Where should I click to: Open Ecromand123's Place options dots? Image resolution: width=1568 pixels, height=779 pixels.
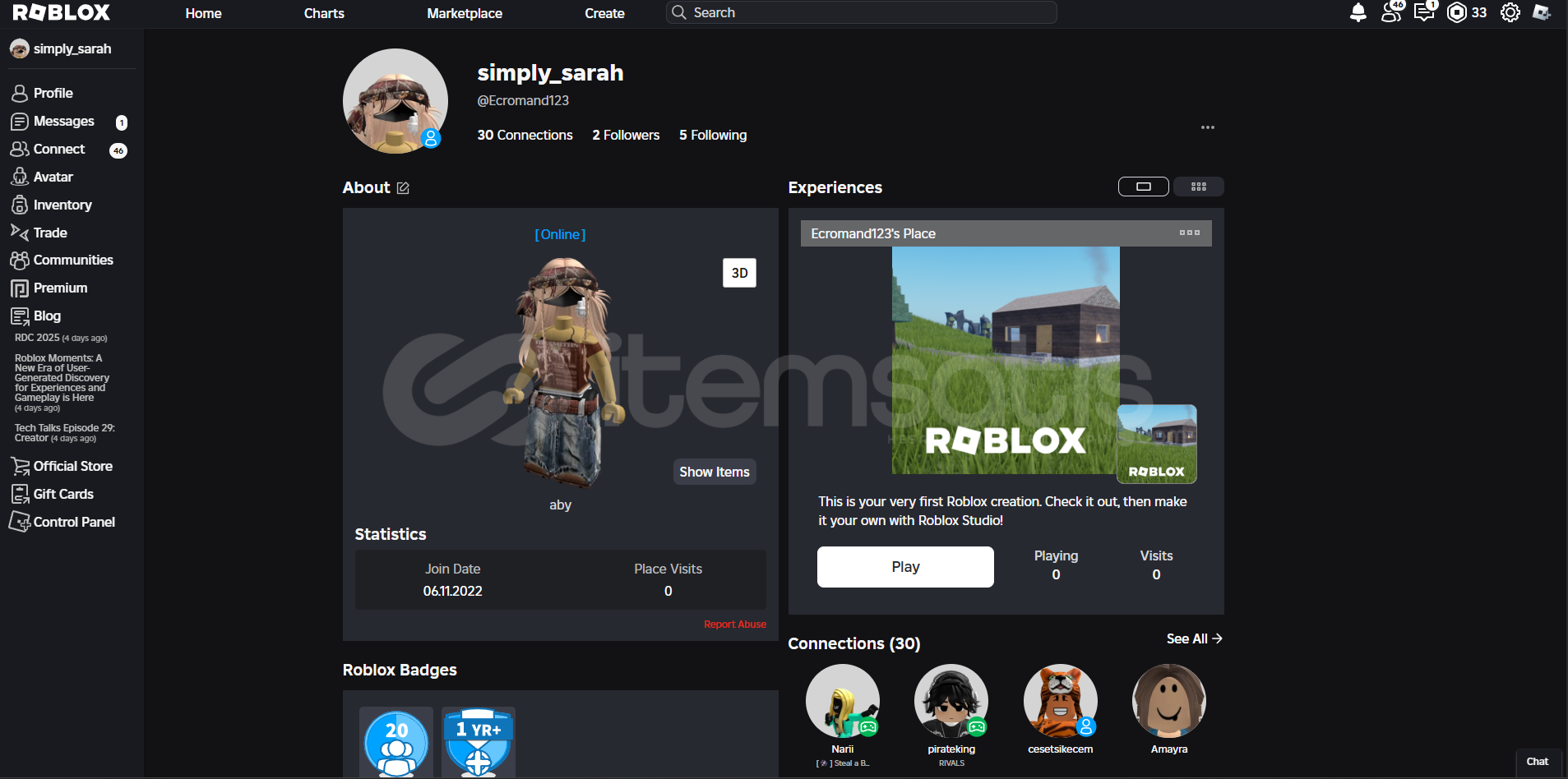coord(1190,233)
